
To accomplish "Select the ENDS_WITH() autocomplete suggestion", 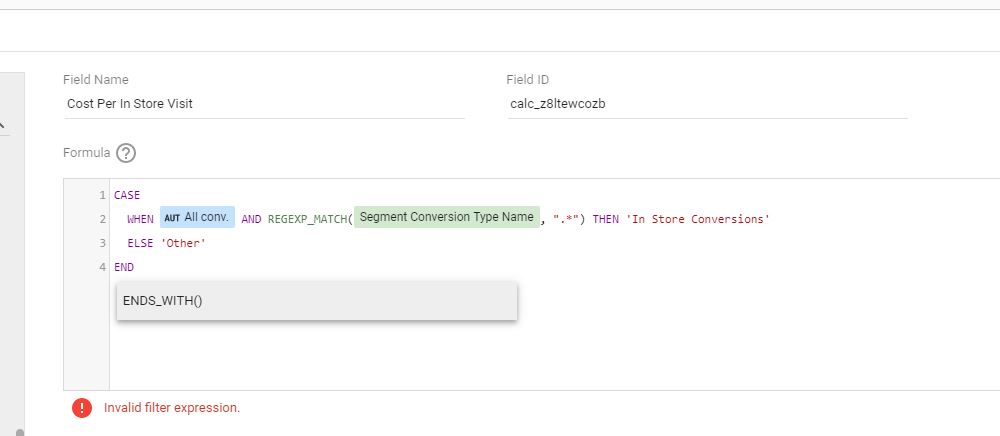I will point(316,301).
